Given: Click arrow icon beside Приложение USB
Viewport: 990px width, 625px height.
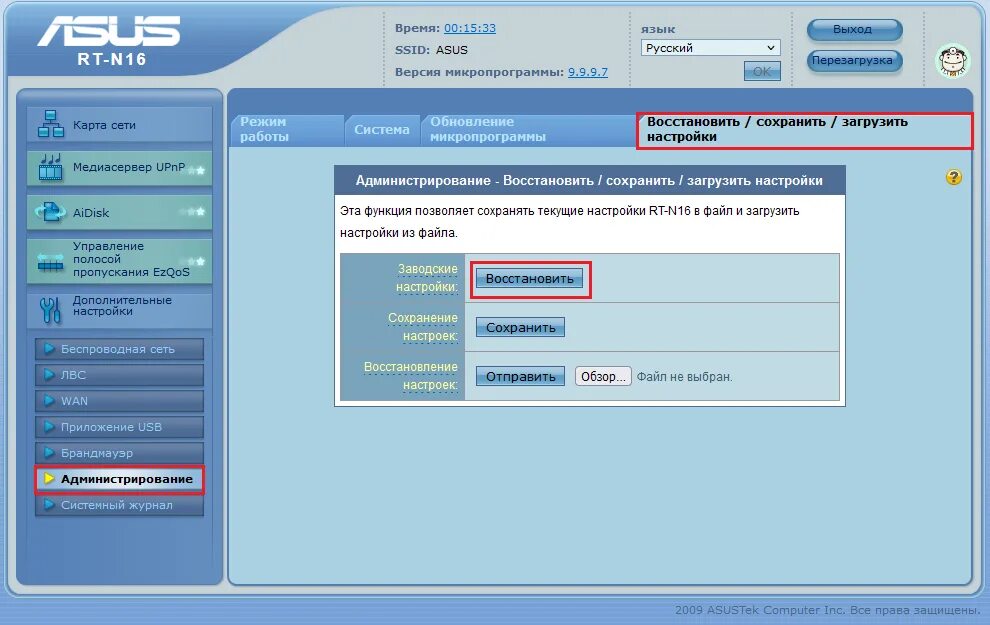Looking at the screenshot, I should pos(49,426).
